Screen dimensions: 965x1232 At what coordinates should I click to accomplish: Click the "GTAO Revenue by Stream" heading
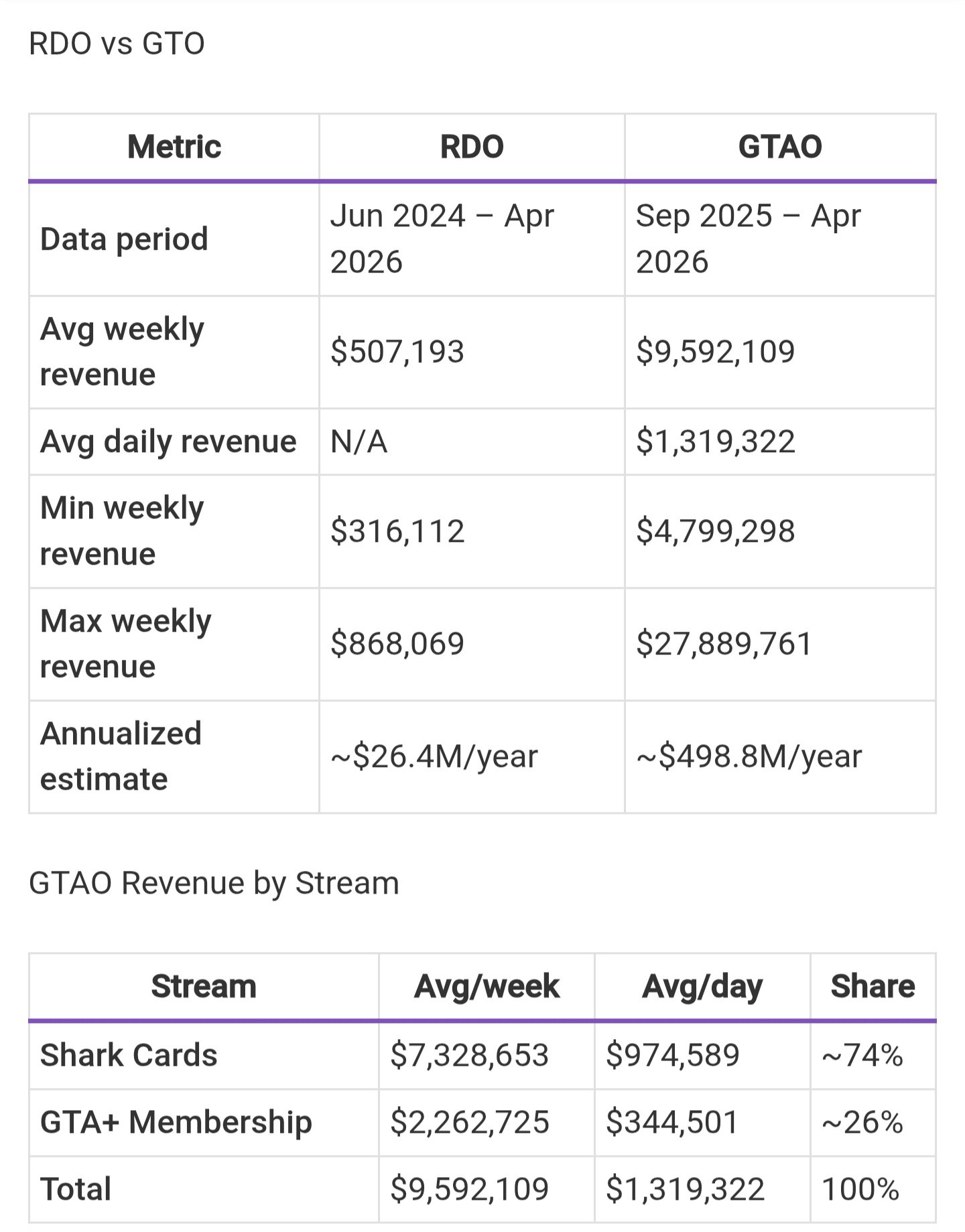click(214, 883)
